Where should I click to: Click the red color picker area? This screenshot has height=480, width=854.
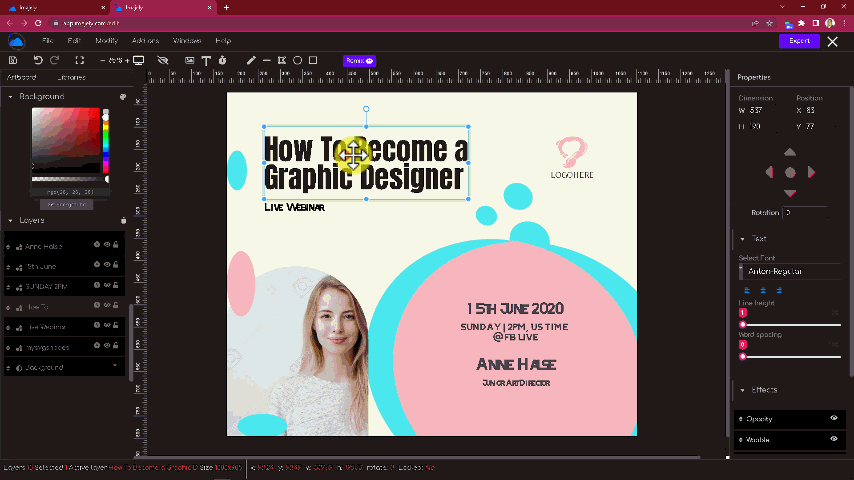[x=66, y=139]
